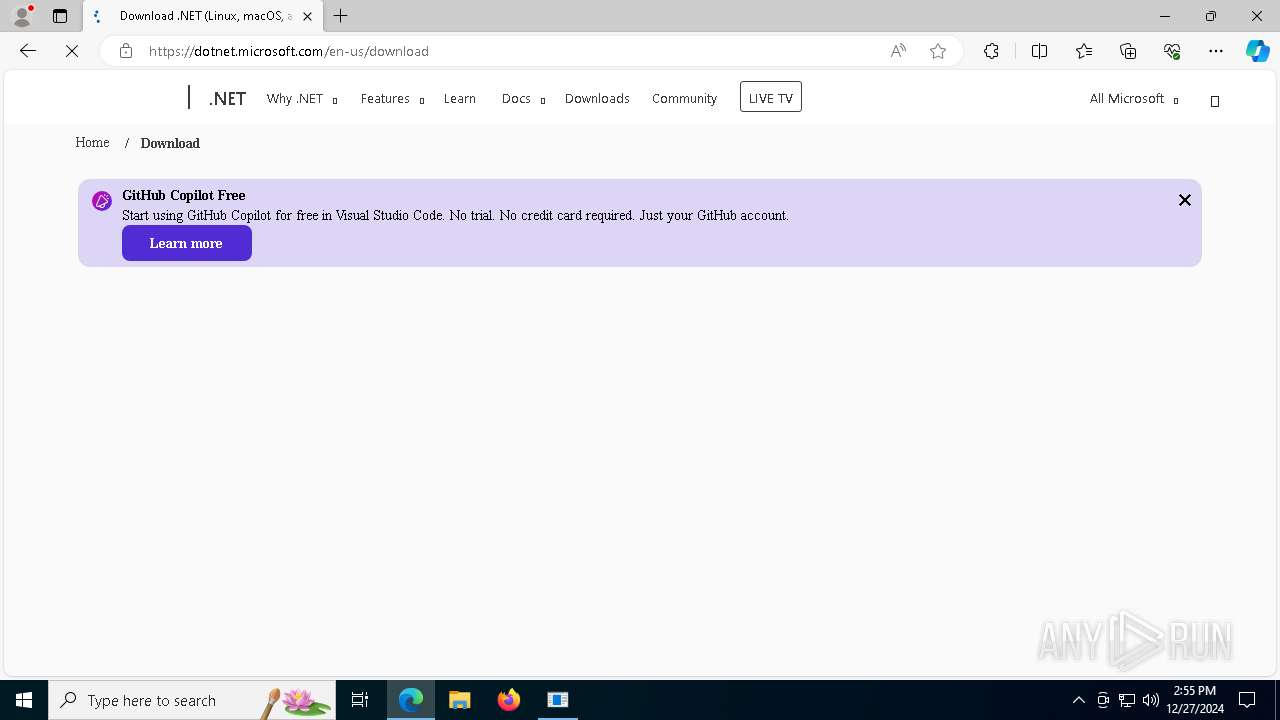Viewport: 1280px width, 720px height.
Task: Open the Learn page
Action: (460, 98)
